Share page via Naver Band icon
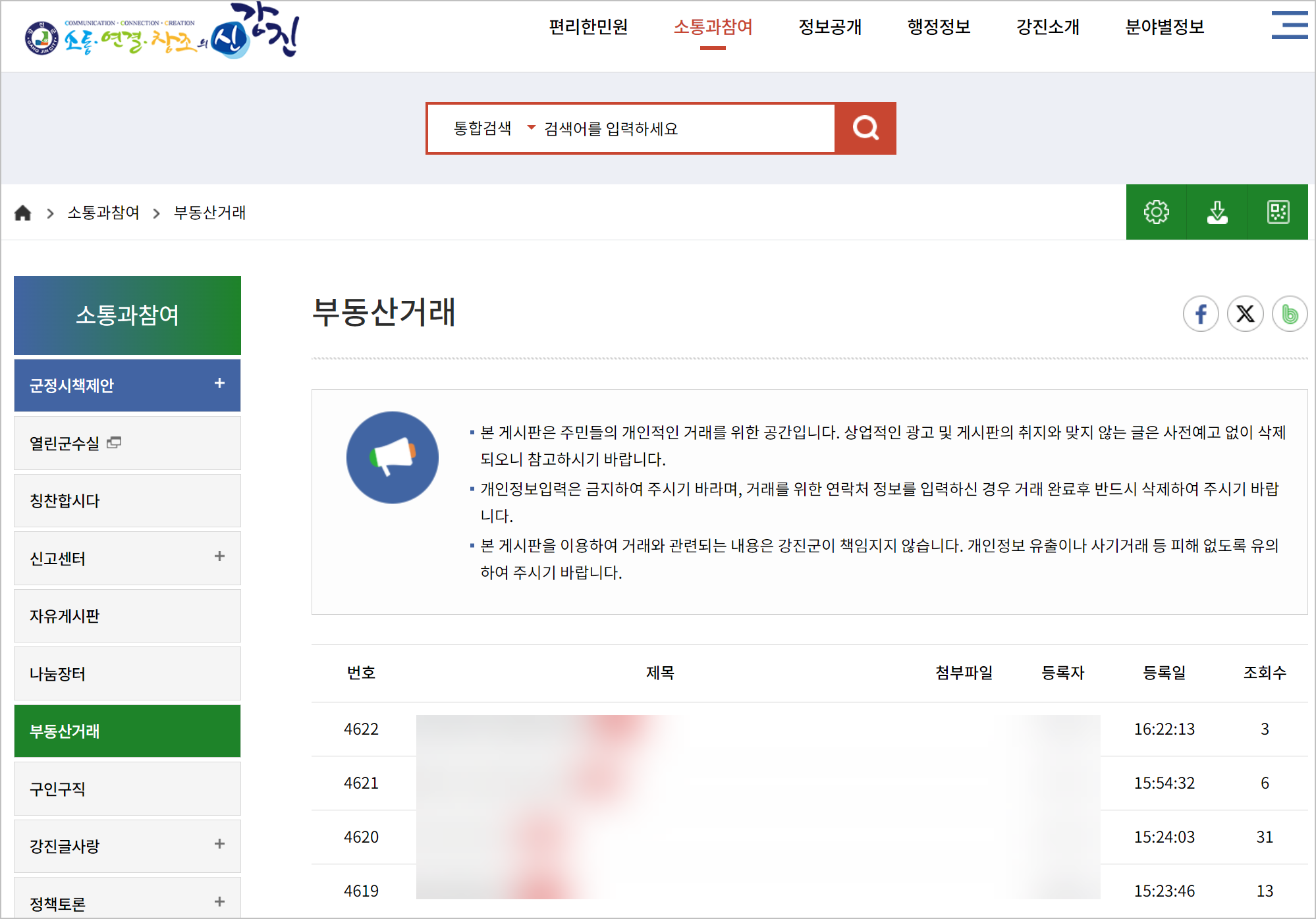 pyautogui.click(x=1289, y=314)
